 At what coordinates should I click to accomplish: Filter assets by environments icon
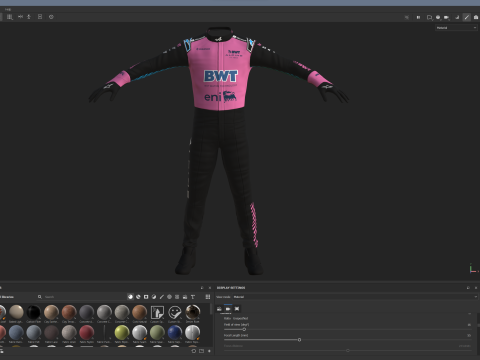point(185,297)
